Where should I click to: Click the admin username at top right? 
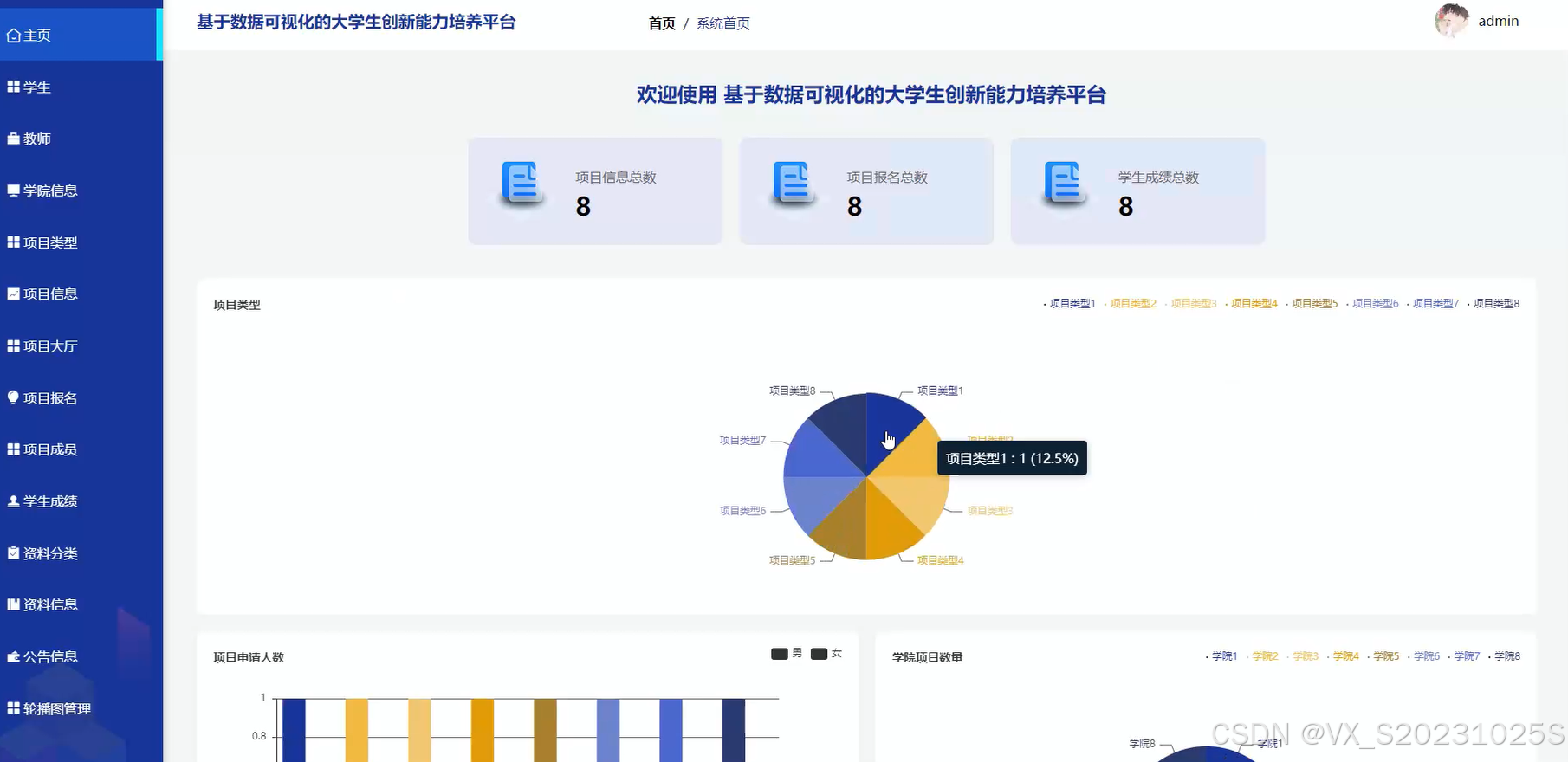(1499, 21)
